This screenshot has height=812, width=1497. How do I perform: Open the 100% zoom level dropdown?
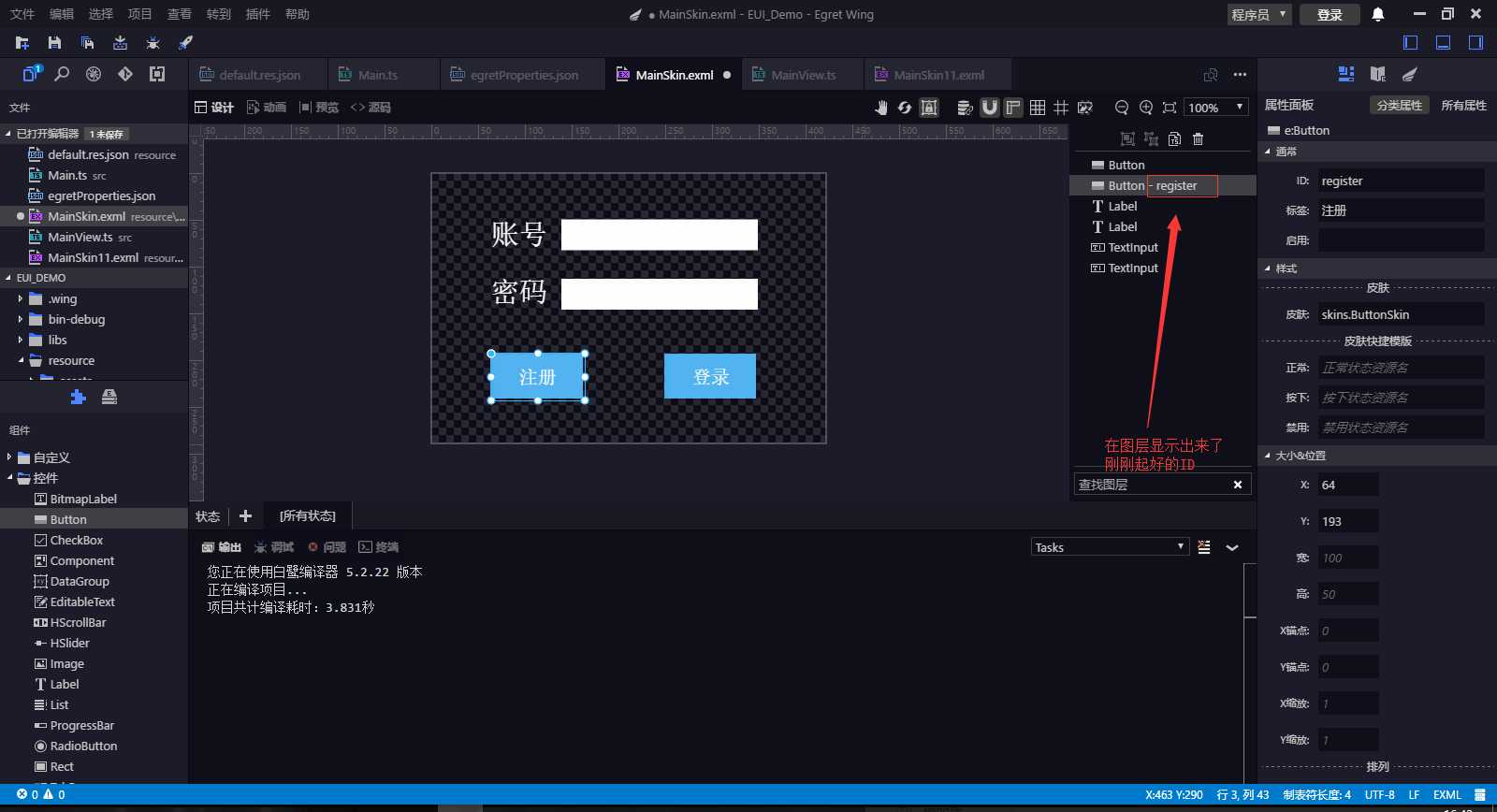point(1216,108)
